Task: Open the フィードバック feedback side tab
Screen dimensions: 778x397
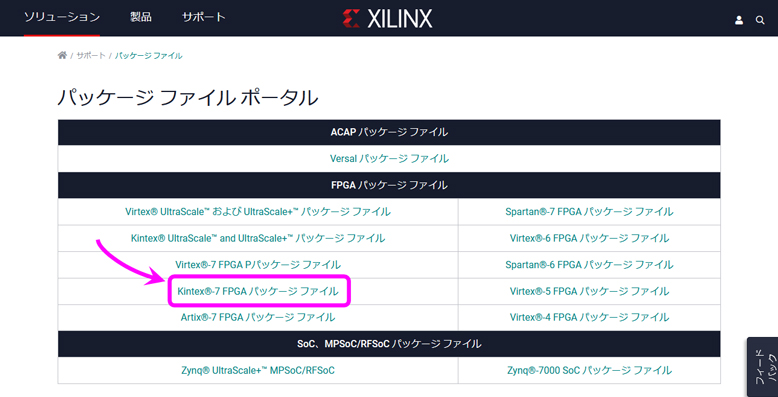Action: point(764,367)
